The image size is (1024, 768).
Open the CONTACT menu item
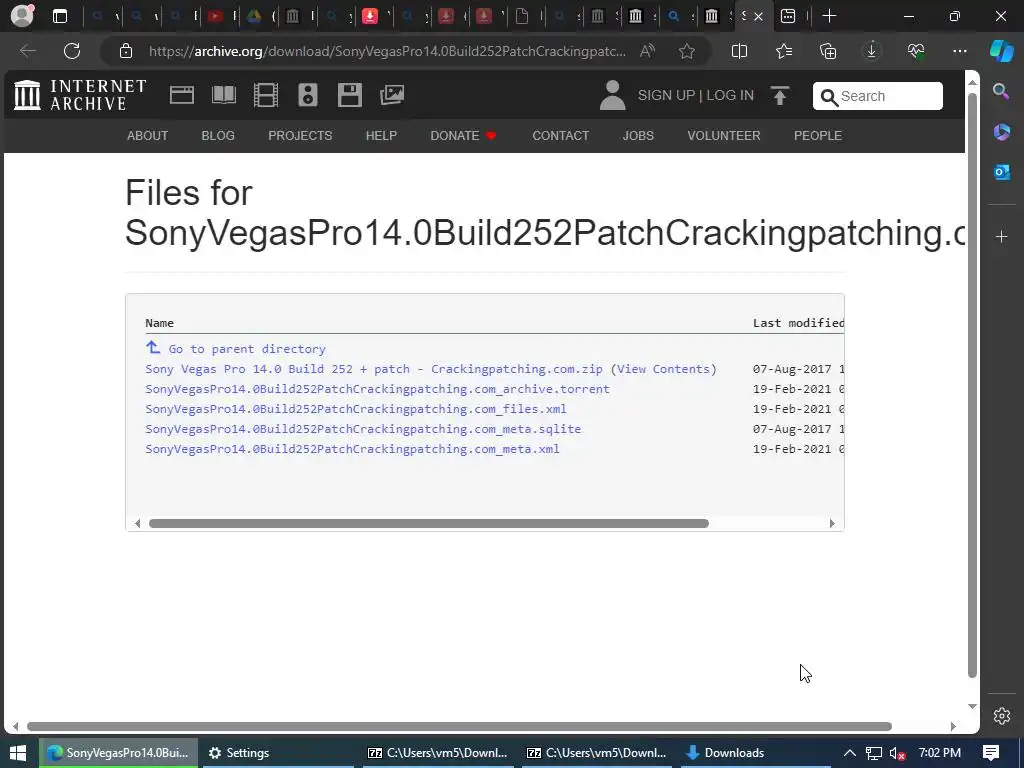[560, 136]
